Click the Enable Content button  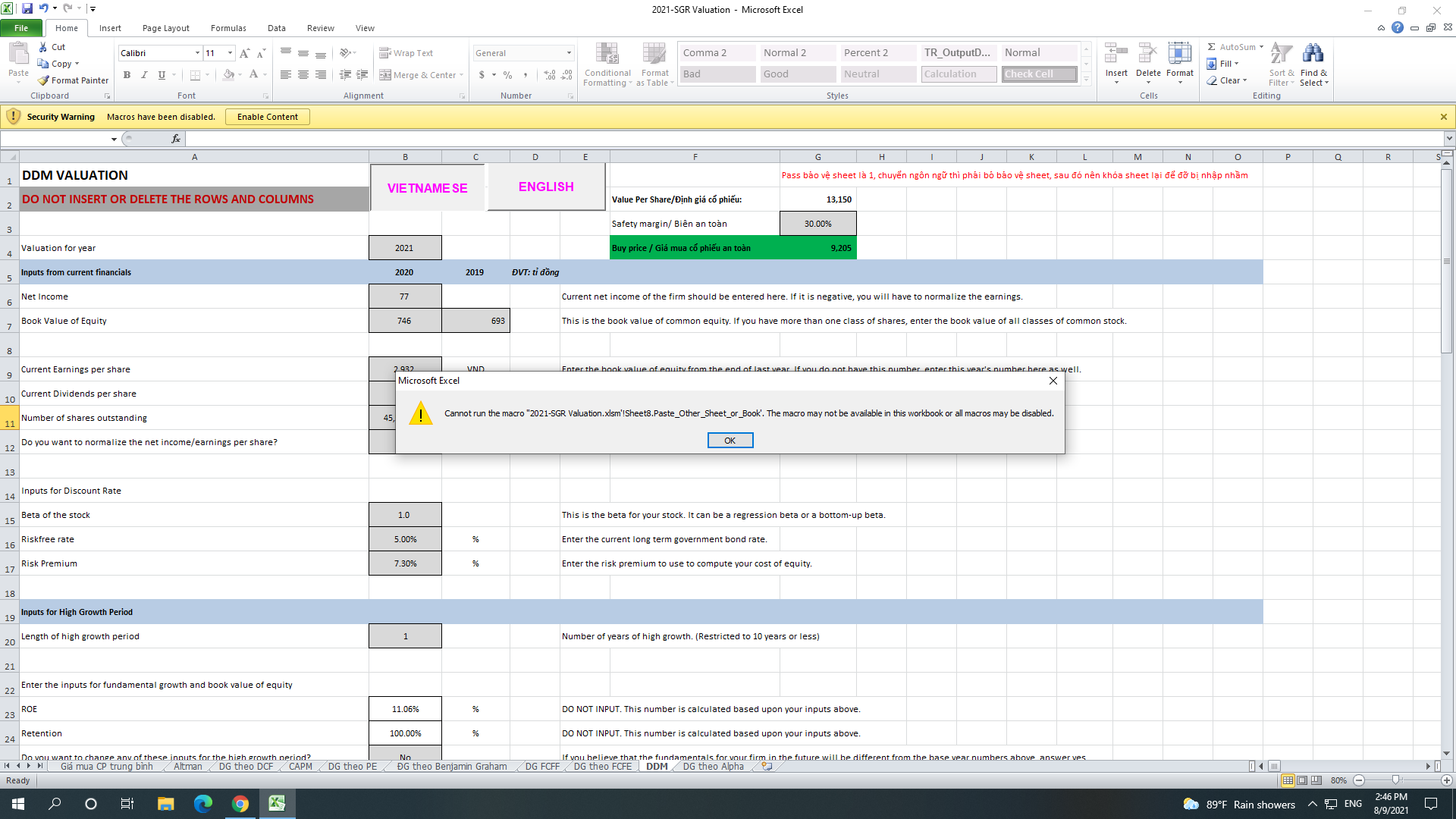pyautogui.click(x=267, y=117)
